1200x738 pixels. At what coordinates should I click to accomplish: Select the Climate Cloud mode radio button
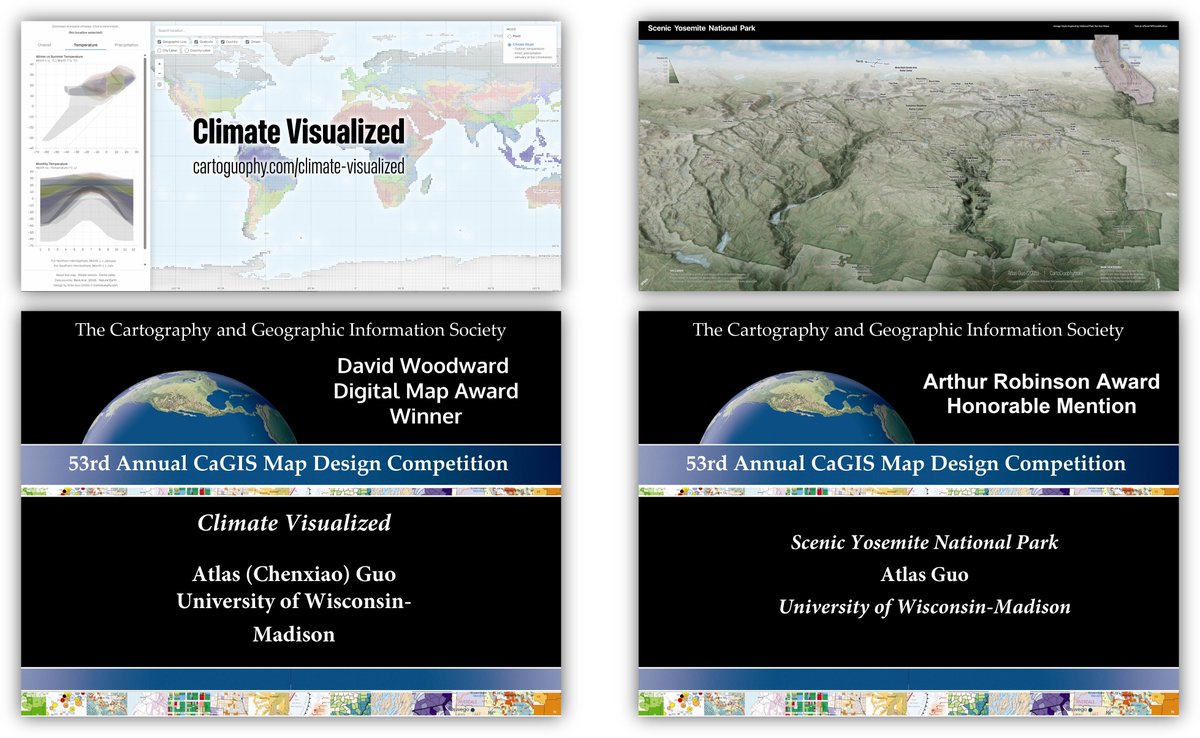509,45
